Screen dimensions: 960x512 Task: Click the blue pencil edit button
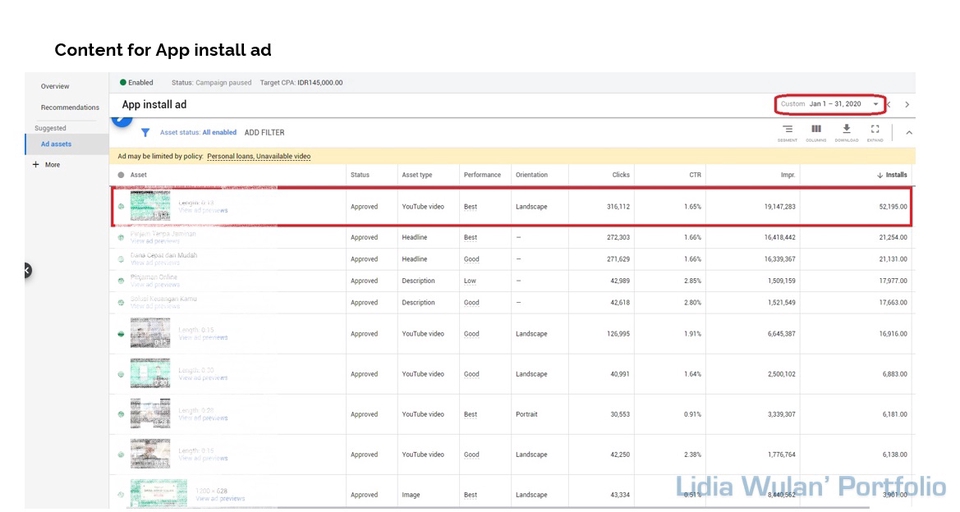point(122,119)
